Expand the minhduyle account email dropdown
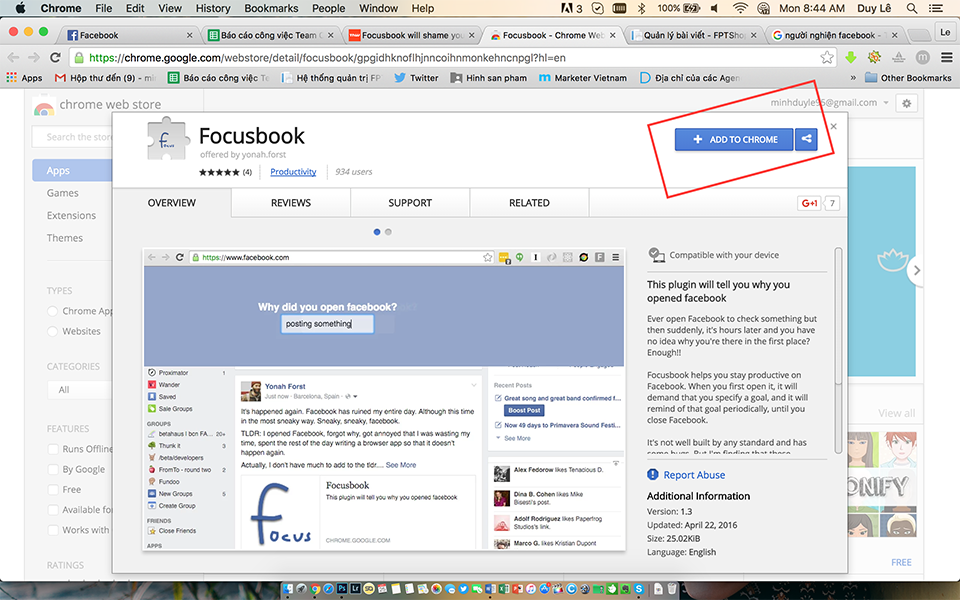Image resolution: width=960 pixels, height=600 pixels. (886, 103)
